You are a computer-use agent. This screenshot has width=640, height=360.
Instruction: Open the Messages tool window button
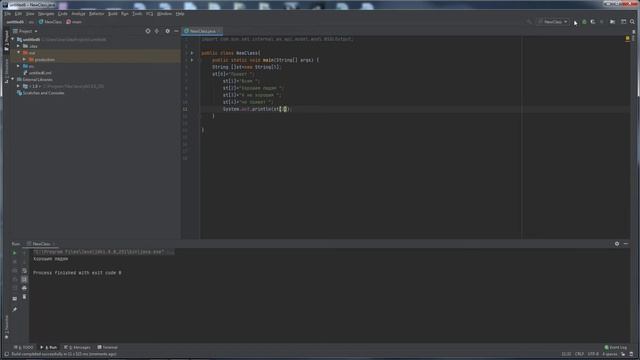click(78, 347)
